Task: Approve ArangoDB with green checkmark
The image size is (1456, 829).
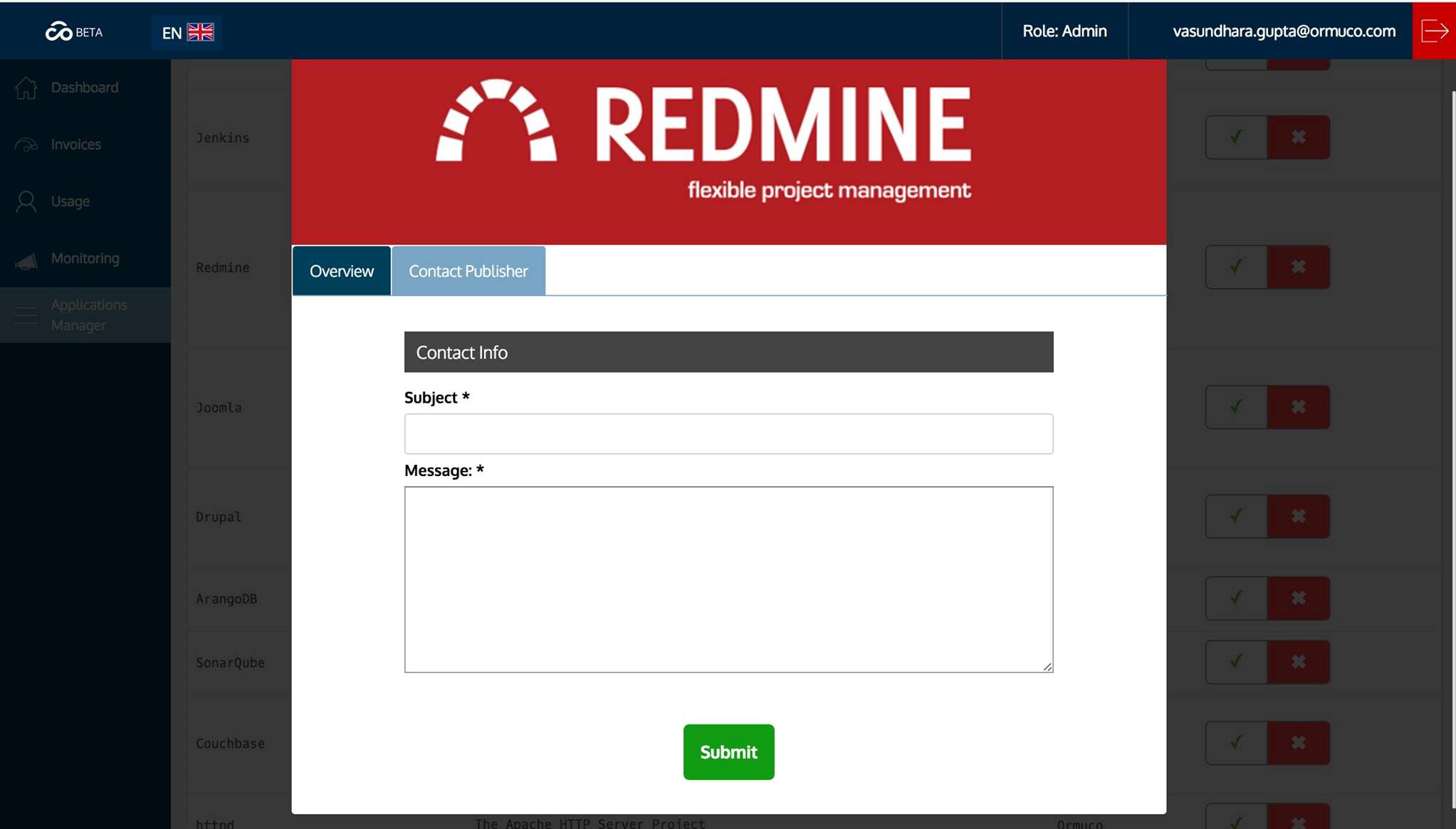Action: point(1236,598)
